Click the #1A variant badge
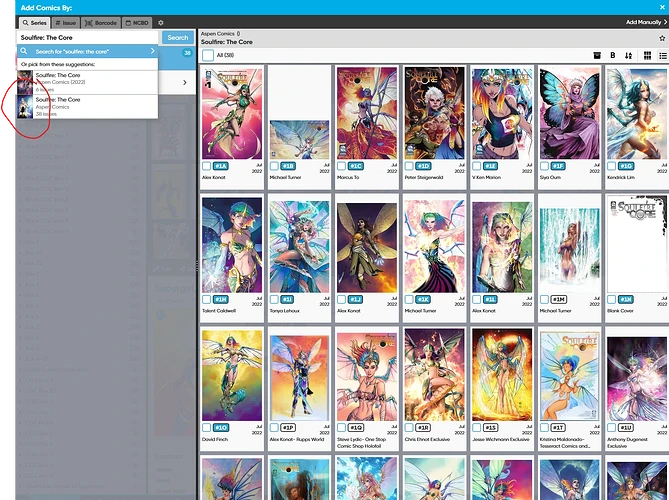Screen dimensions: 669x500 pyautogui.click(x=221, y=166)
